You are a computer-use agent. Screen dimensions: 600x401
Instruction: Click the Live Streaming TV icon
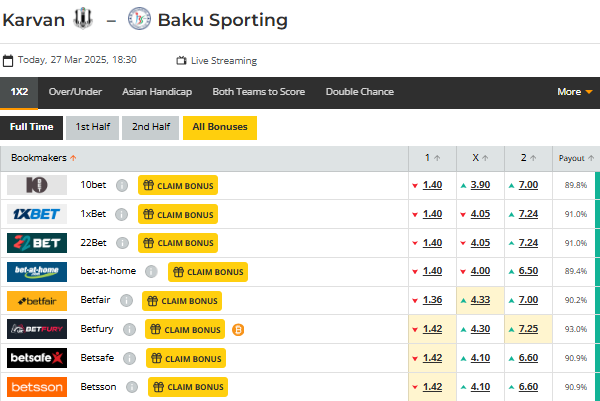pyautogui.click(x=181, y=61)
